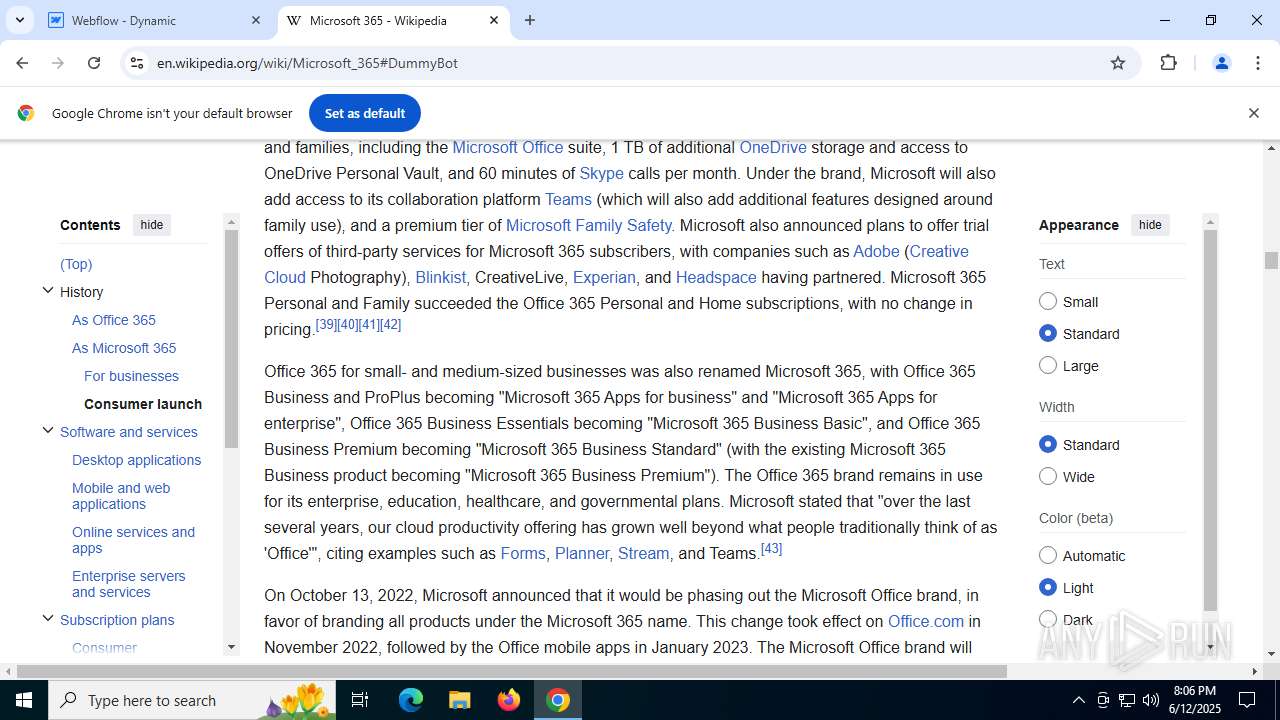Viewport: 1280px width, 720px height.
Task: Click the horizontal scrollbar thumb
Action: pos(512,671)
